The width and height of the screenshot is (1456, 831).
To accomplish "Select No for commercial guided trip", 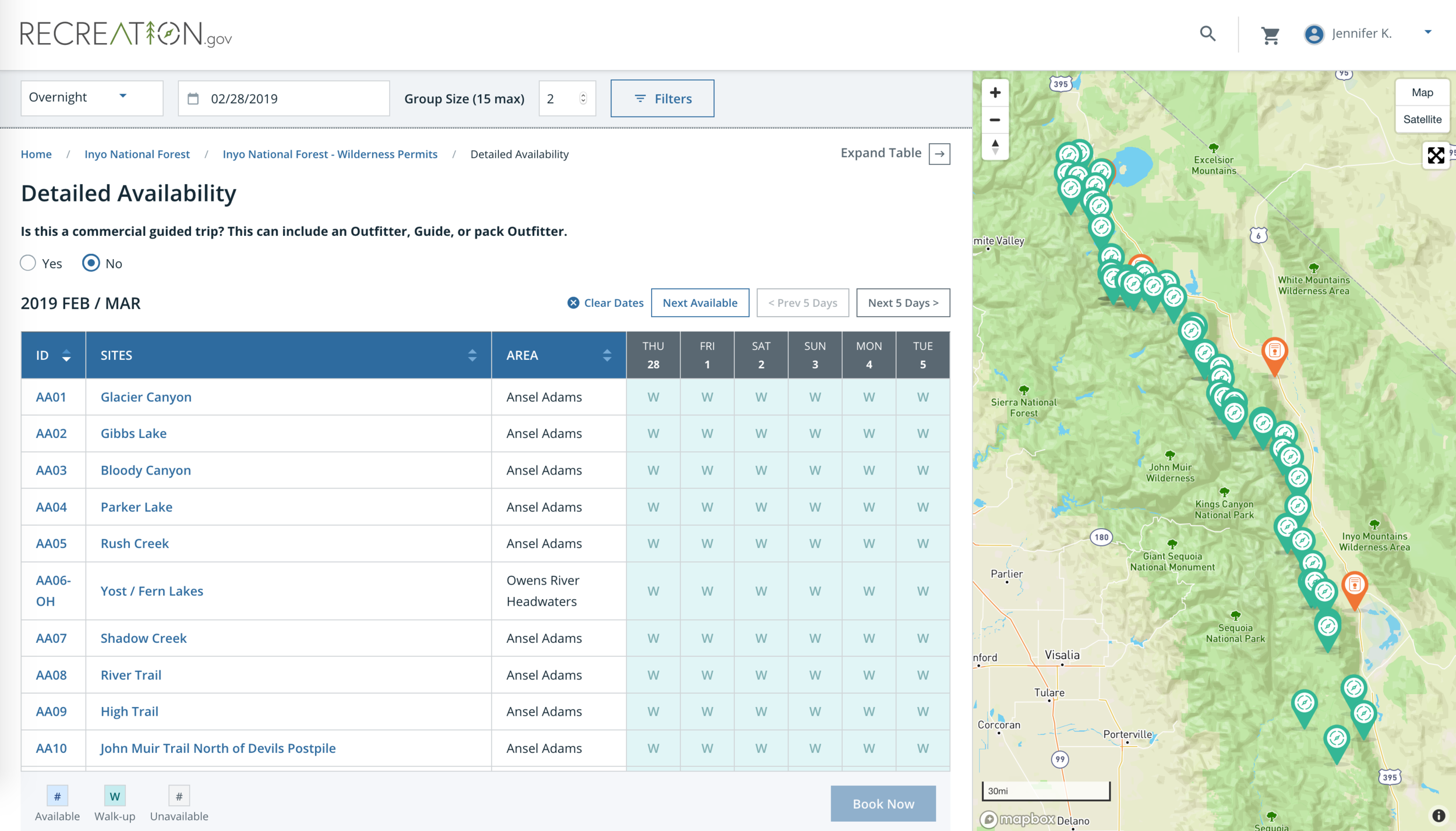I will coord(91,263).
